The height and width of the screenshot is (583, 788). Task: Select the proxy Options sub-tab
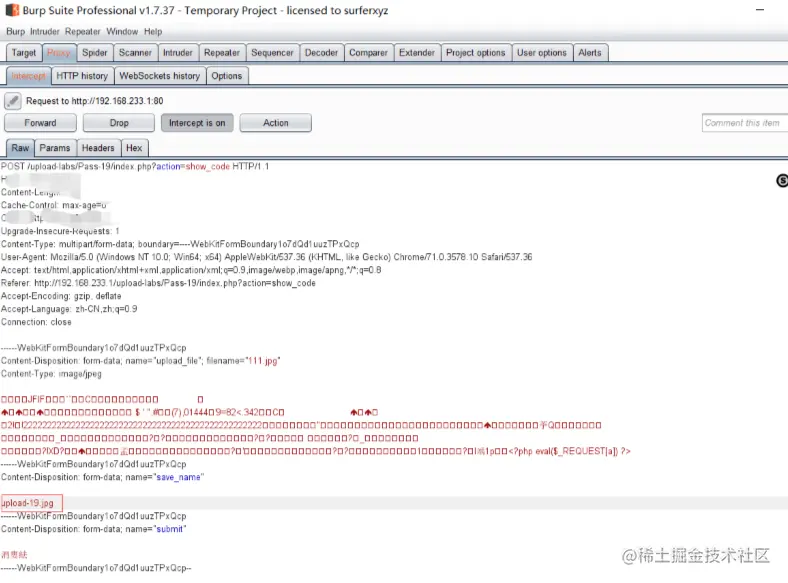227,76
